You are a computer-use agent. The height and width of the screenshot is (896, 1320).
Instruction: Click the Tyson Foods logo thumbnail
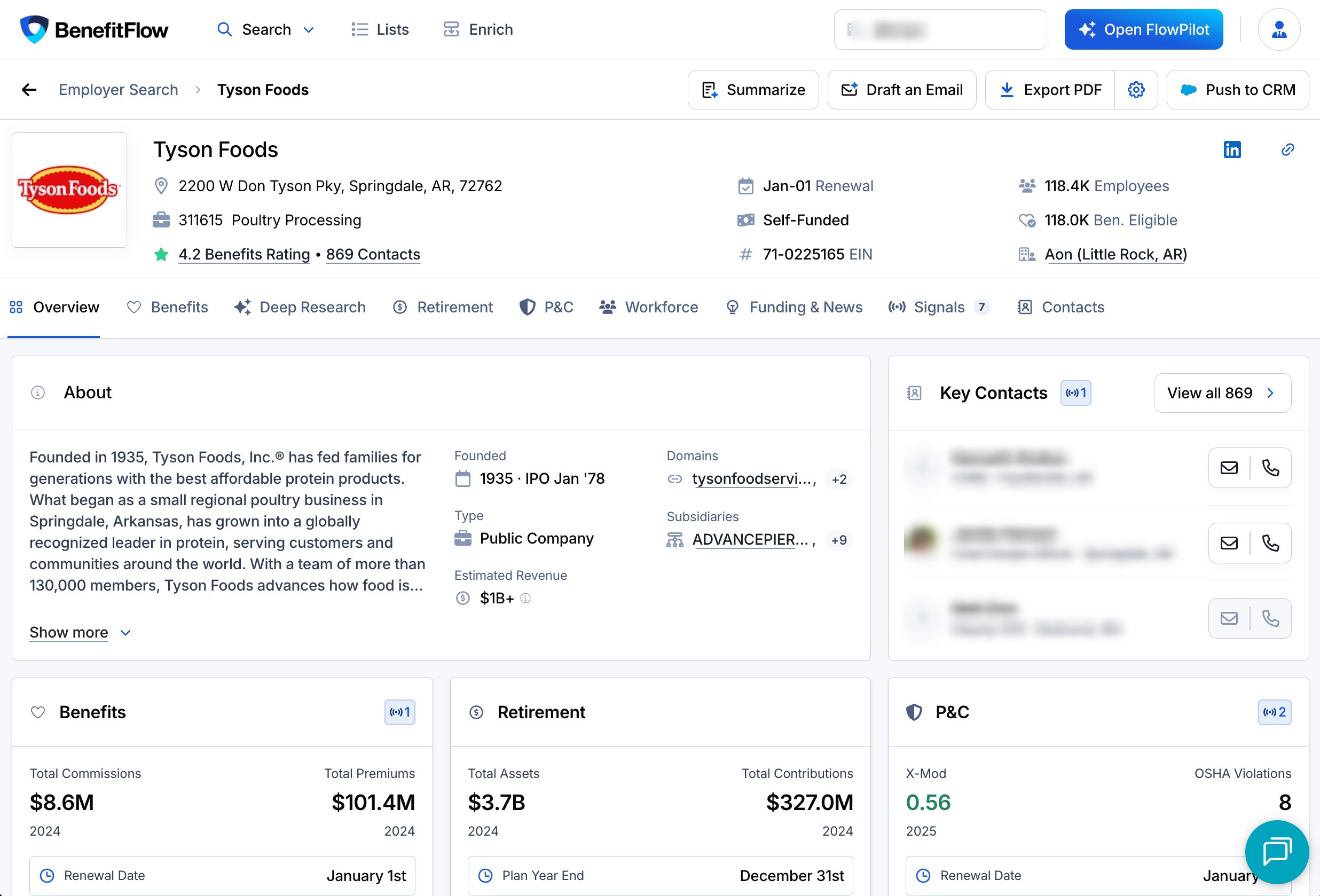pyautogui.click(x=69, y=190)
